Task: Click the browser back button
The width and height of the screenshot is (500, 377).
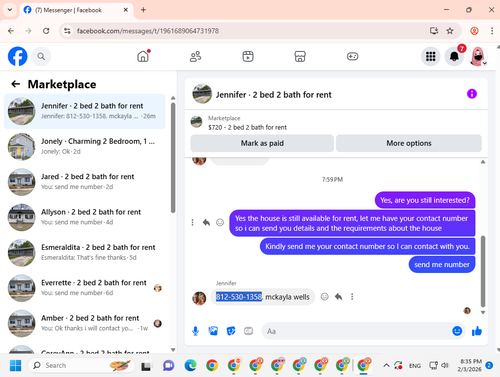Action: click(x=11, y=31)
